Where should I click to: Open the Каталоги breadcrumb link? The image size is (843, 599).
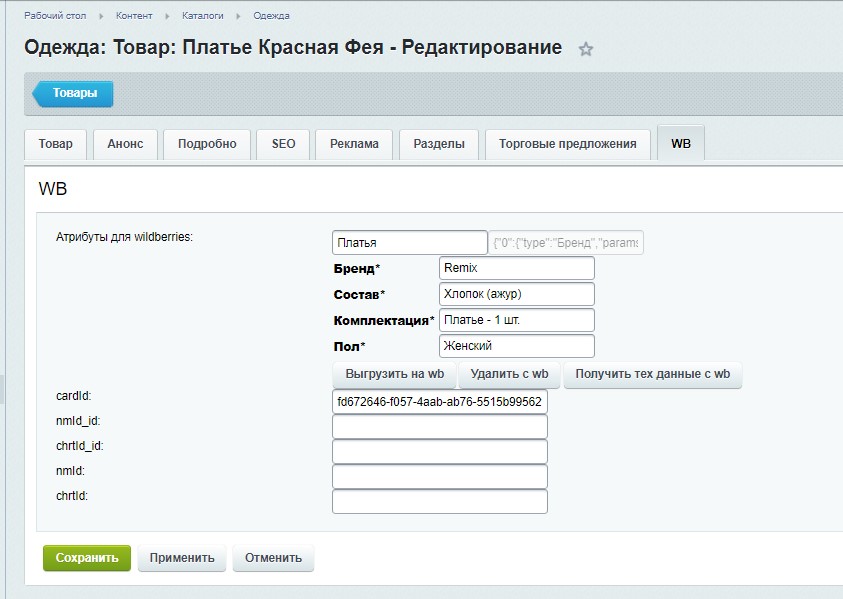coord(202,16)
